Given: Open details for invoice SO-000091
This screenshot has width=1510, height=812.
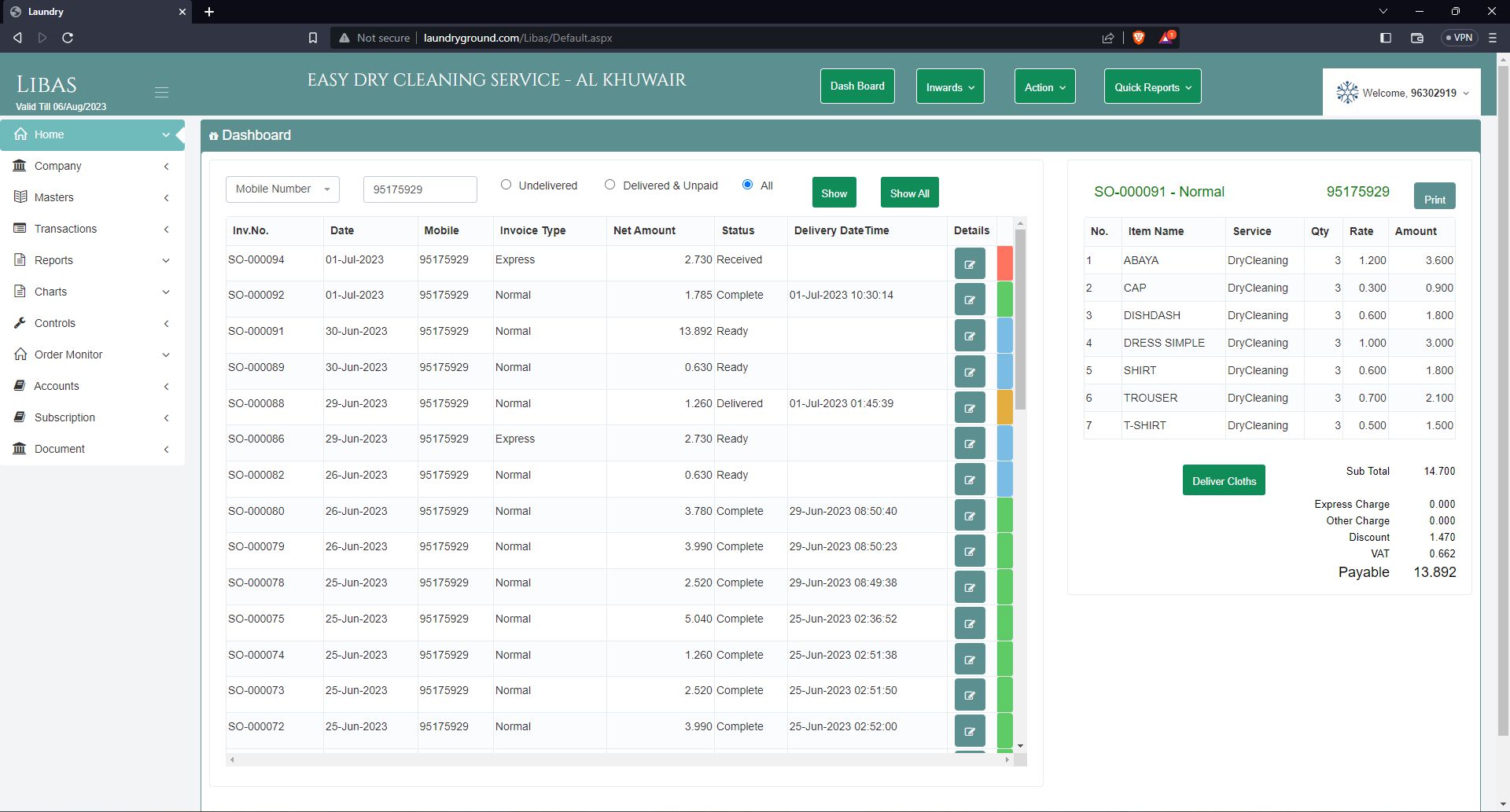Looking at the screenshot, I should (x=970, y=336).
